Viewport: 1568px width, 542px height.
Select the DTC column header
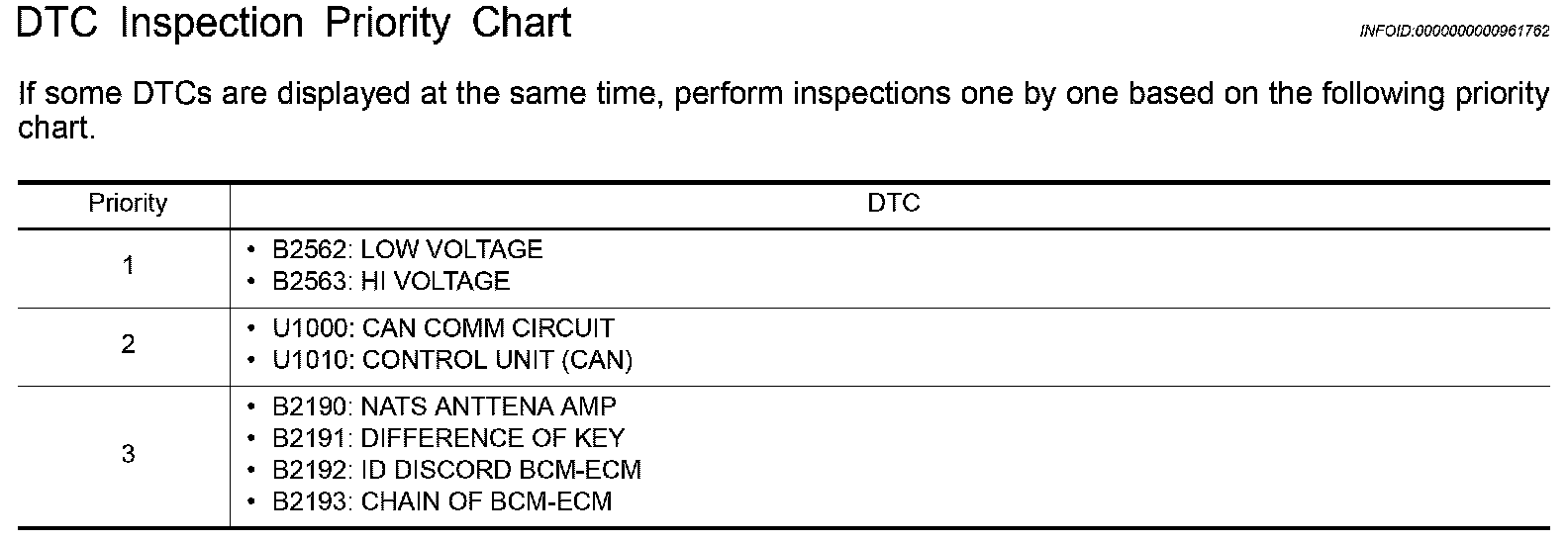(894, 203)
